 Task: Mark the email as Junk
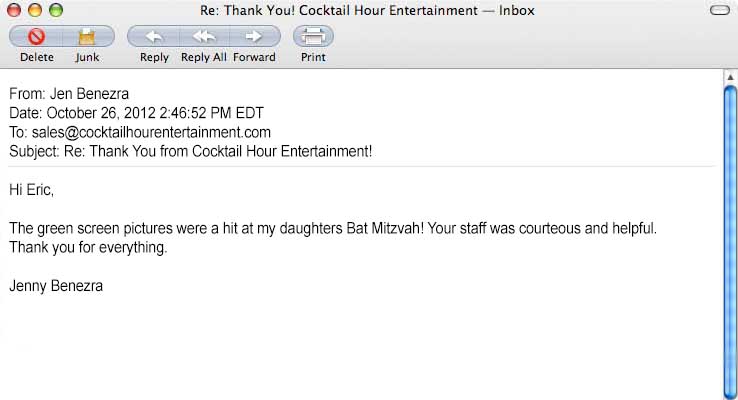(x=87, y=37)
